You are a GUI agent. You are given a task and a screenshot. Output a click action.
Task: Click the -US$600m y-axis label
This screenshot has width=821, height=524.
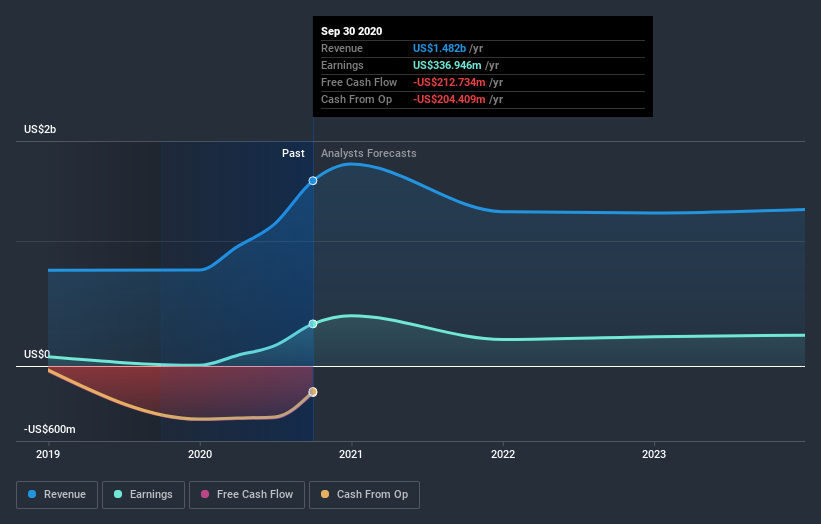click(x=50, y=429)
